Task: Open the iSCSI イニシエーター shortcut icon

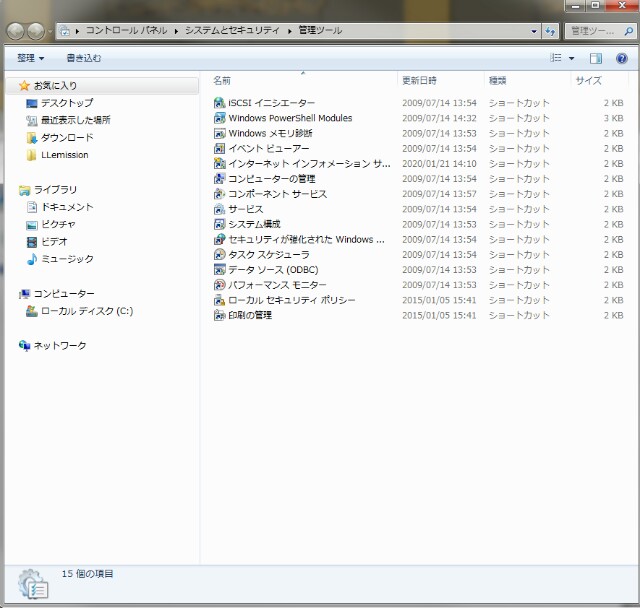Action: [220, 103]
